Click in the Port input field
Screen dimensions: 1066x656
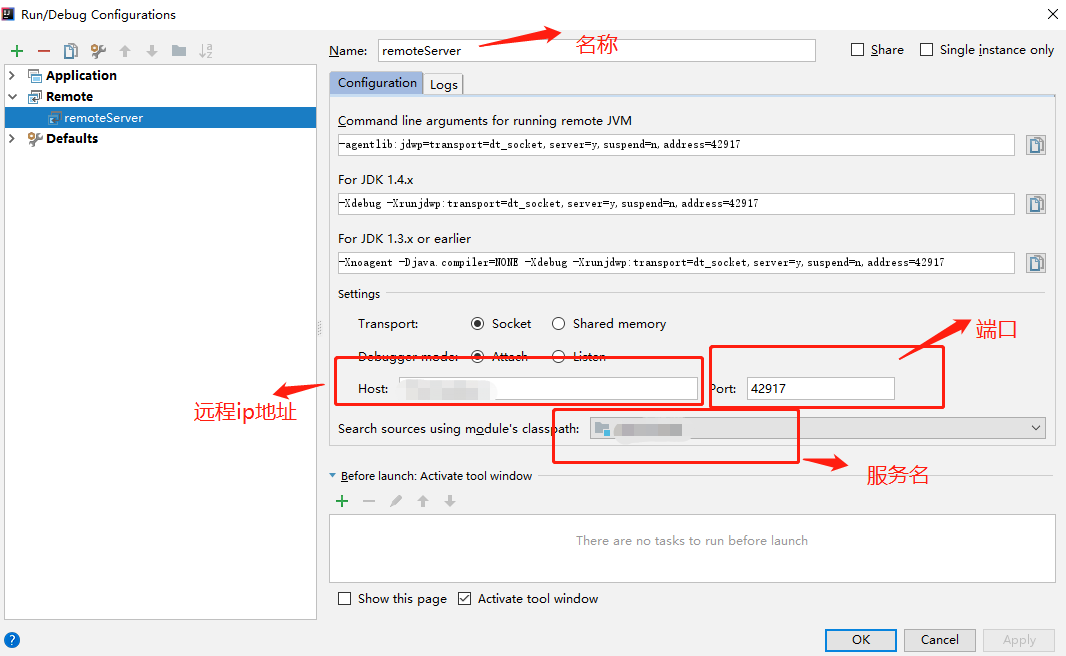(x=820, y=389)
